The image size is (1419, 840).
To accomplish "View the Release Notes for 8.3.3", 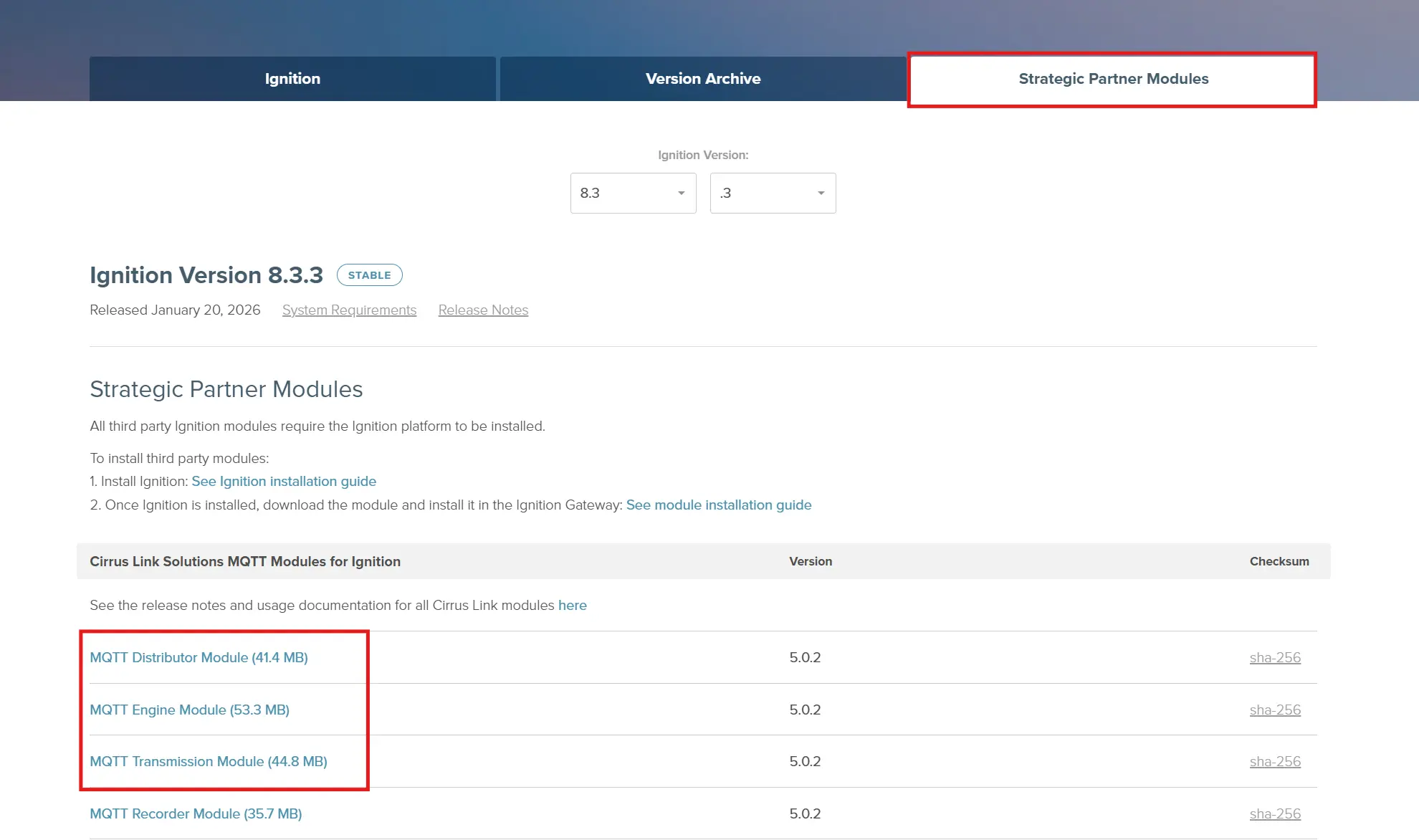I will (482, 310).
